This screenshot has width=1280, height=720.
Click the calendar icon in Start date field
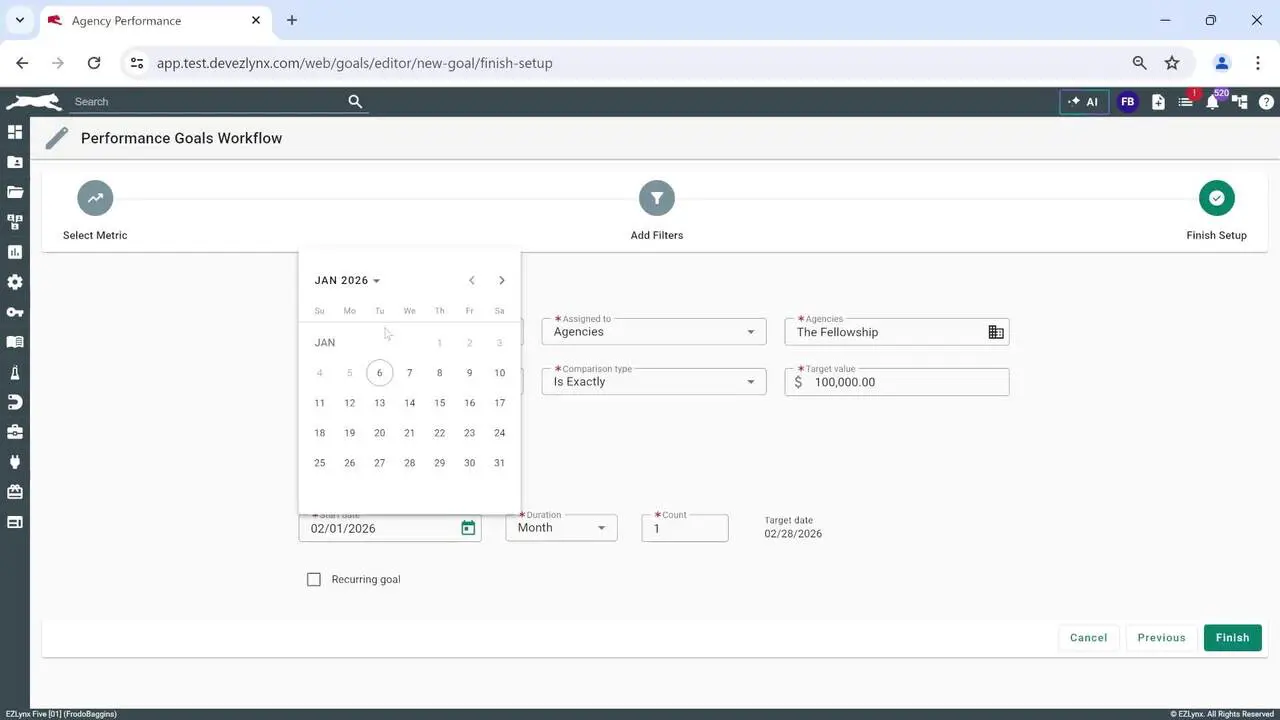coord(468,528)
